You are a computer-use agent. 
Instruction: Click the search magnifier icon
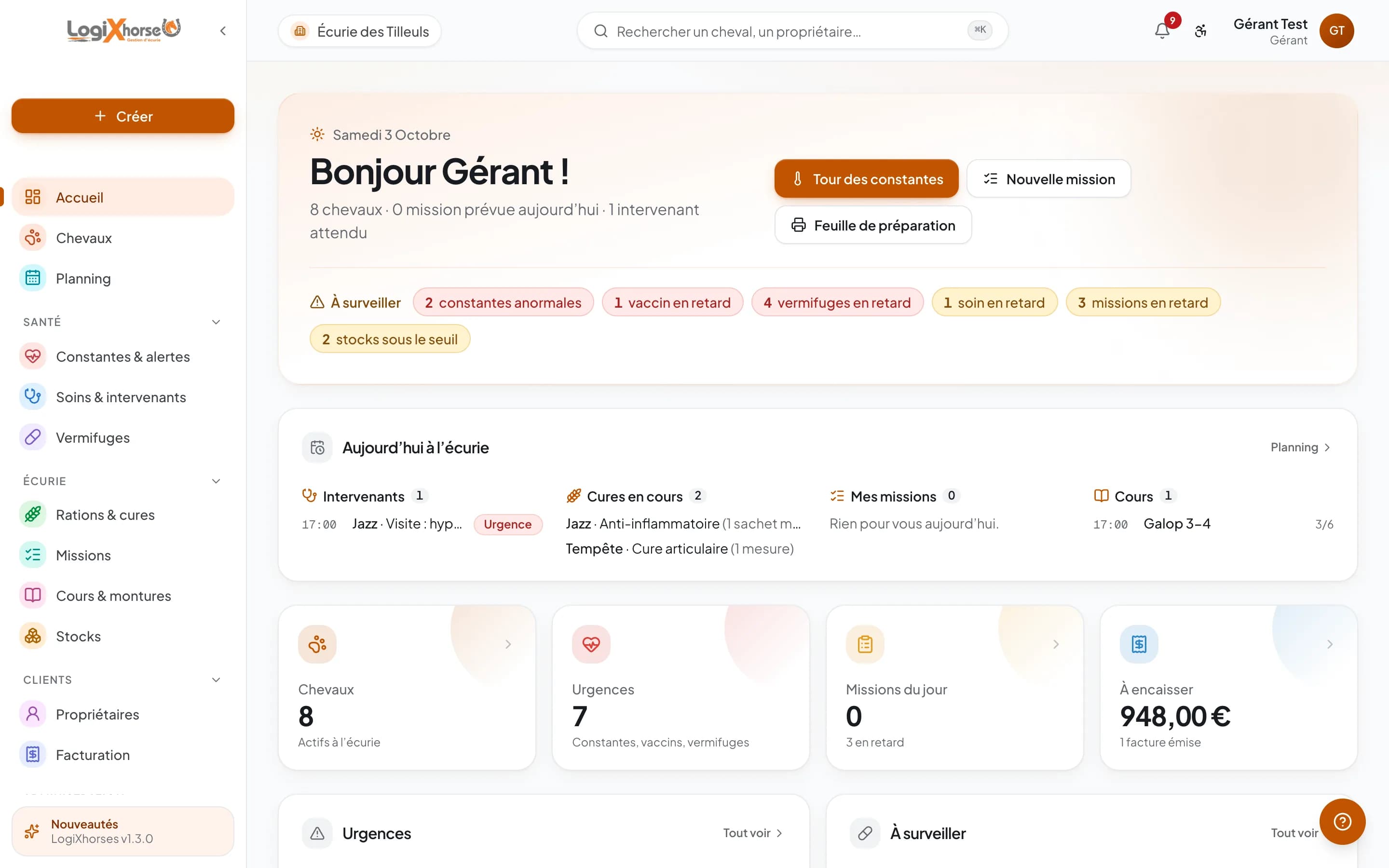pyautogui.click(x=600, y=31)
